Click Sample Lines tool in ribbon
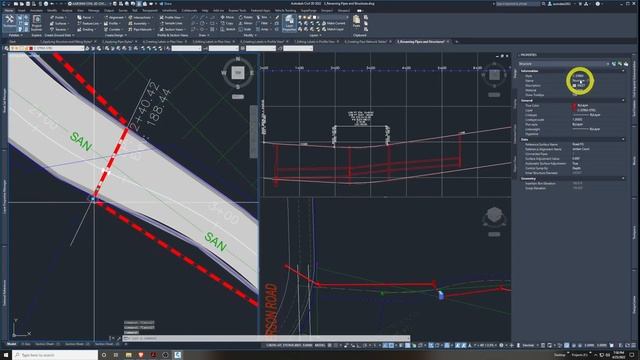The height and width of the screenshot is (360, 640). coord(171,23)
